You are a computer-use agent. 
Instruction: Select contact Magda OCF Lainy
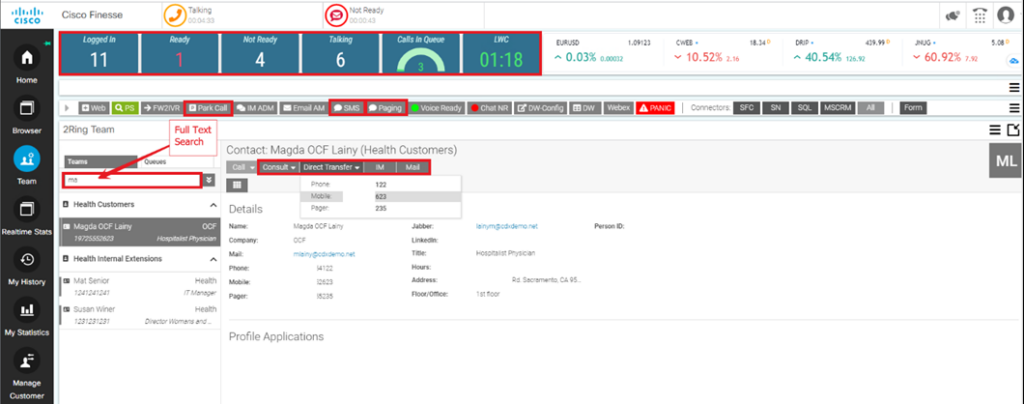click(139, 232)
